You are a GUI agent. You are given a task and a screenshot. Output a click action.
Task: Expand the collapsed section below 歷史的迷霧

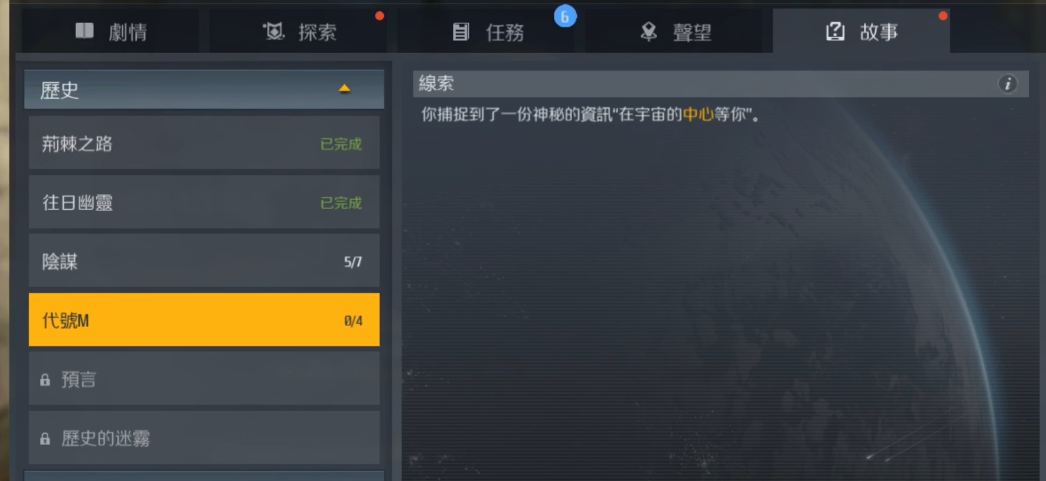coord(204,476)
